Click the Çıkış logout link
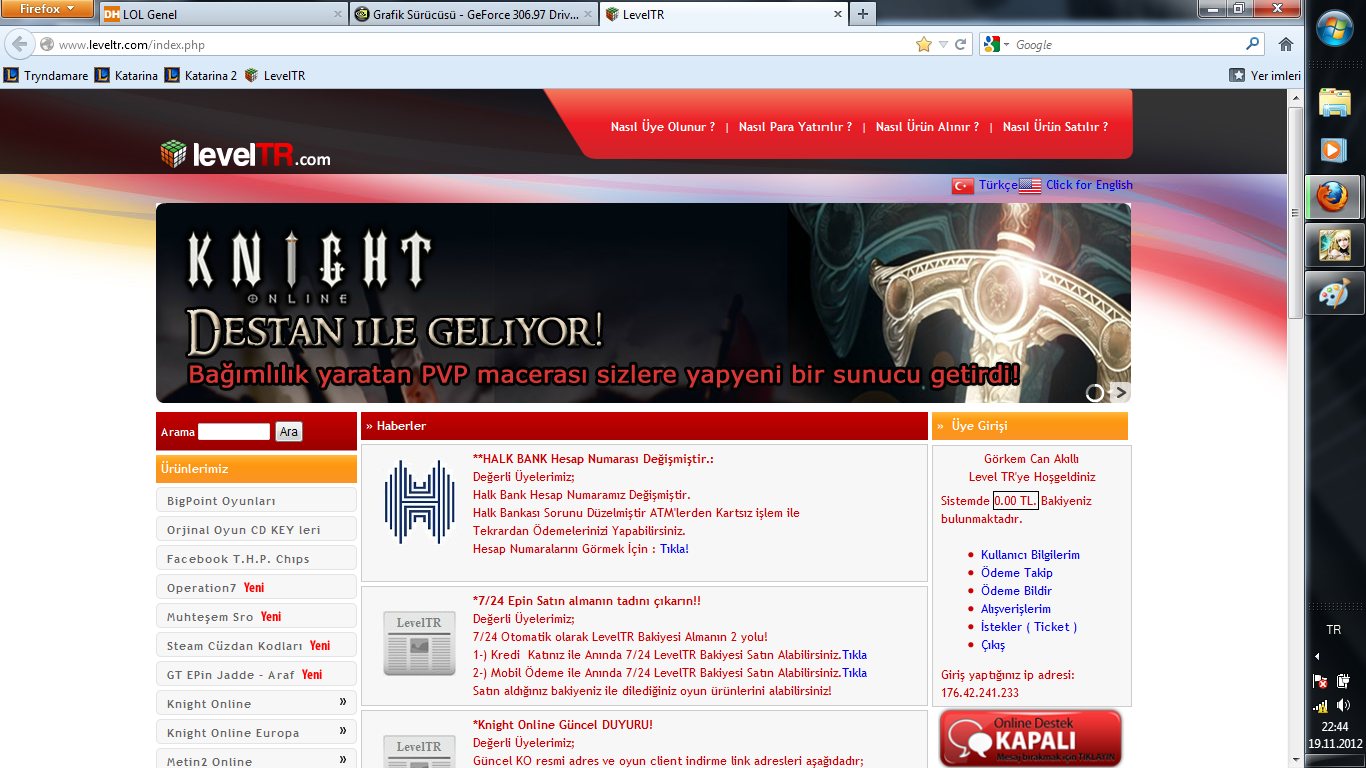This screenshot has width=1366, height=768. [993, 645]
